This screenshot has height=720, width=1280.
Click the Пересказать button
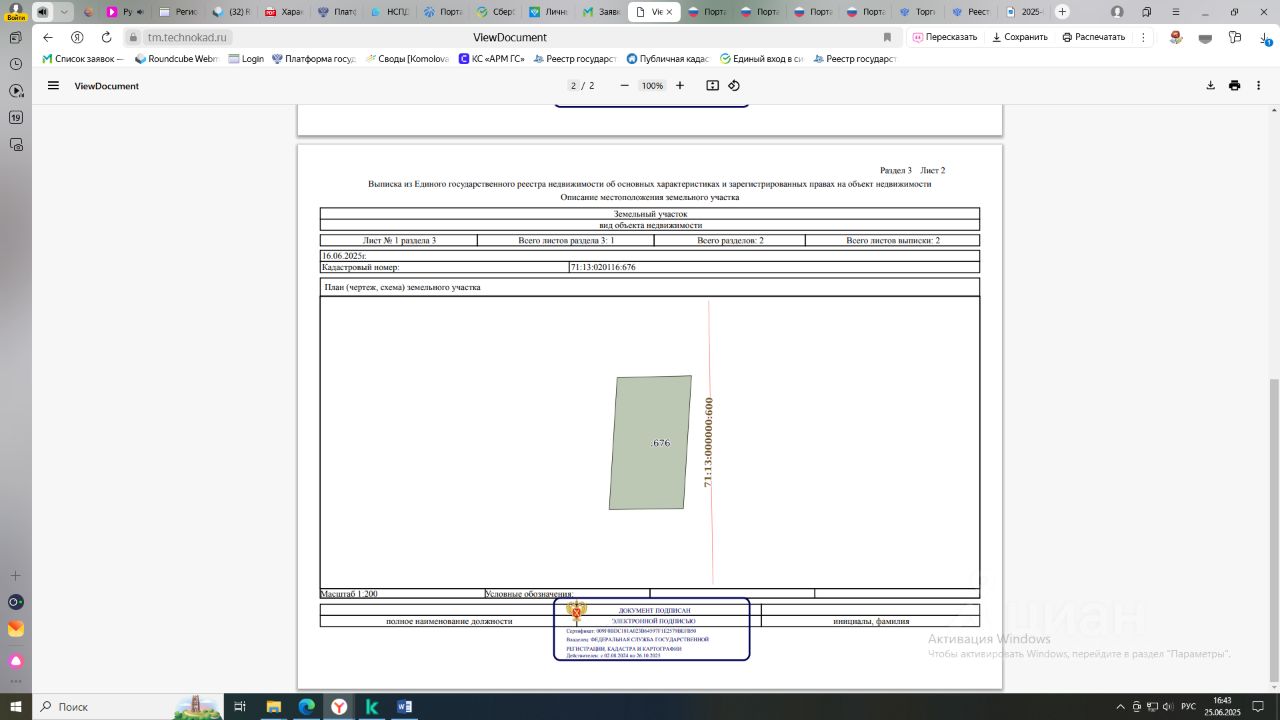point(945,37)
